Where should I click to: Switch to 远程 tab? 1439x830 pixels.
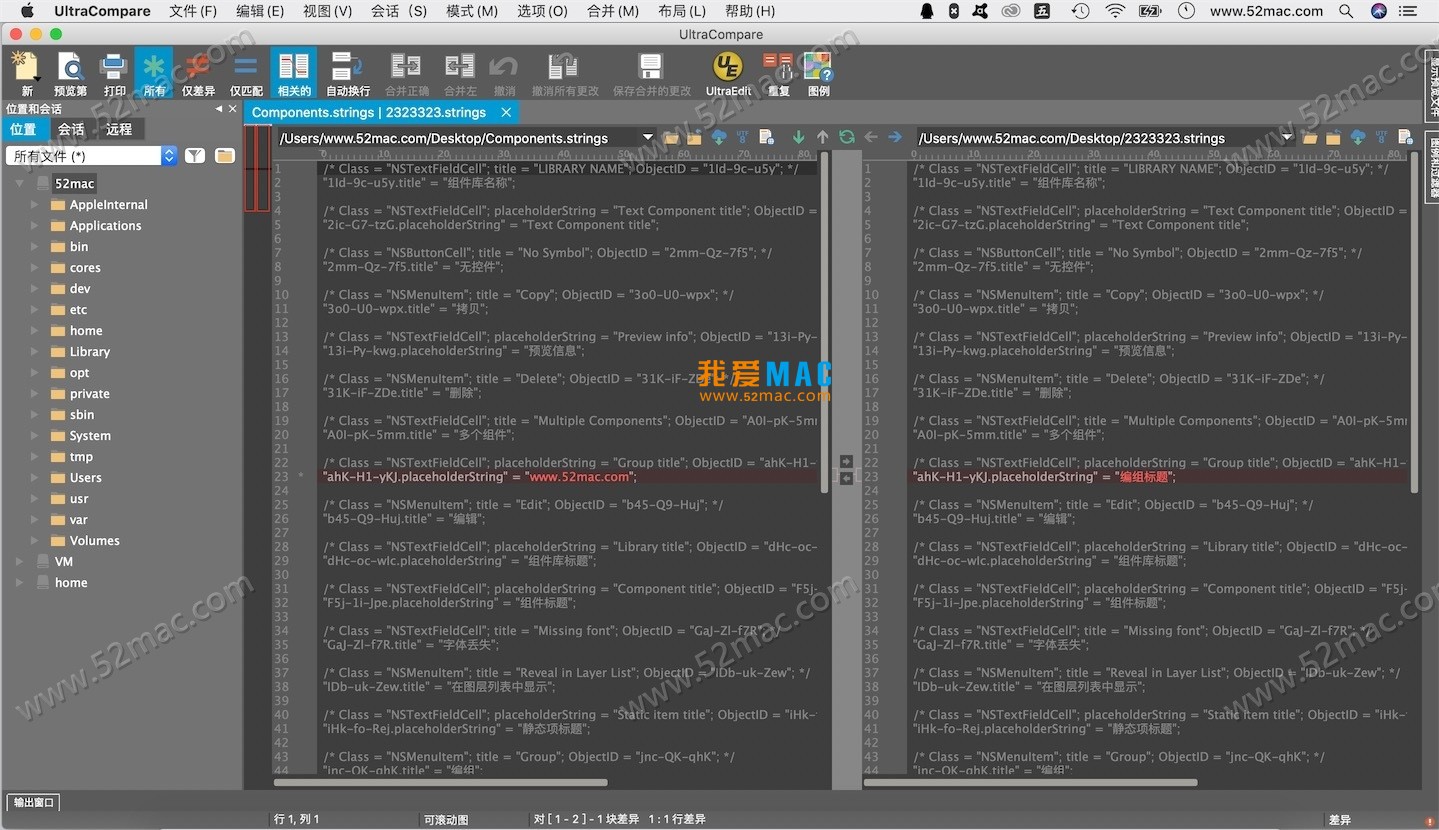[119, 129]
